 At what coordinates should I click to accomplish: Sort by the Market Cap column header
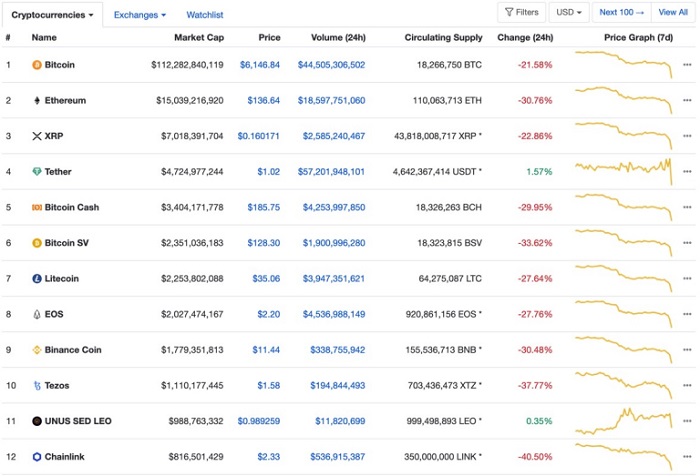click(201, 37)
